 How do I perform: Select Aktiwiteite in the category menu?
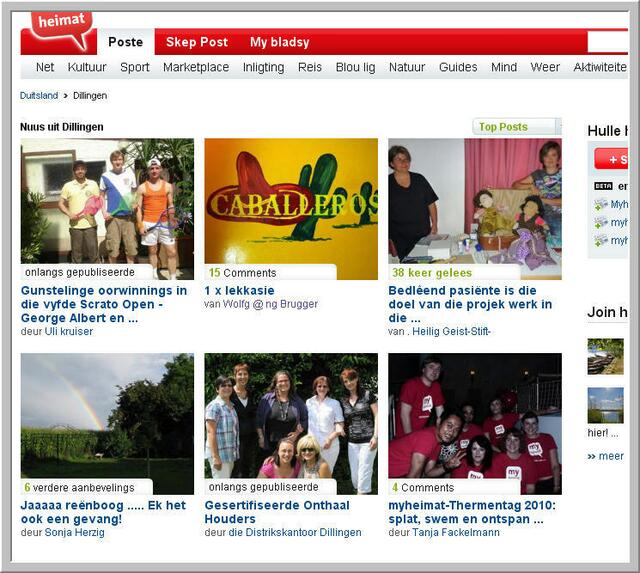[x=600, y=67]
